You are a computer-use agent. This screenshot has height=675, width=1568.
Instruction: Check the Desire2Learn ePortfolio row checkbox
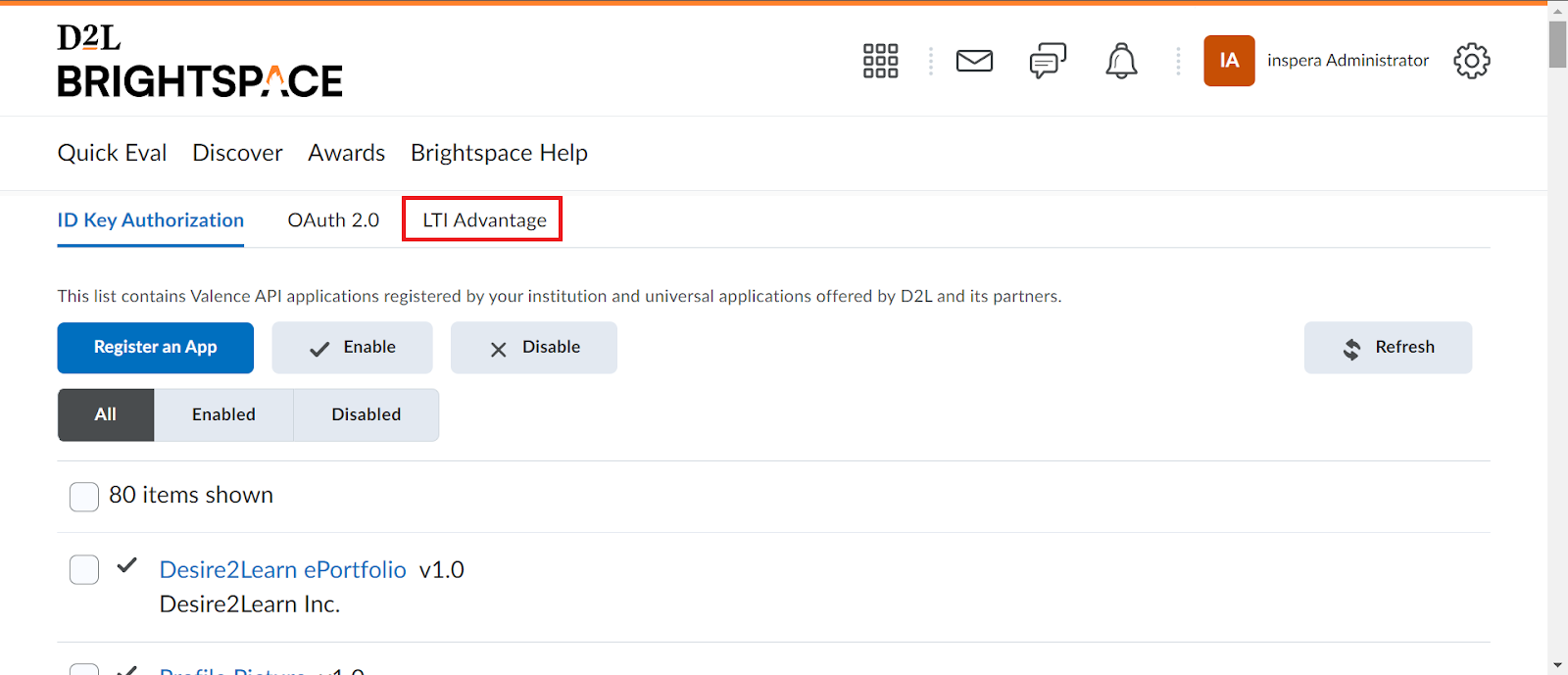click(84, 569)
